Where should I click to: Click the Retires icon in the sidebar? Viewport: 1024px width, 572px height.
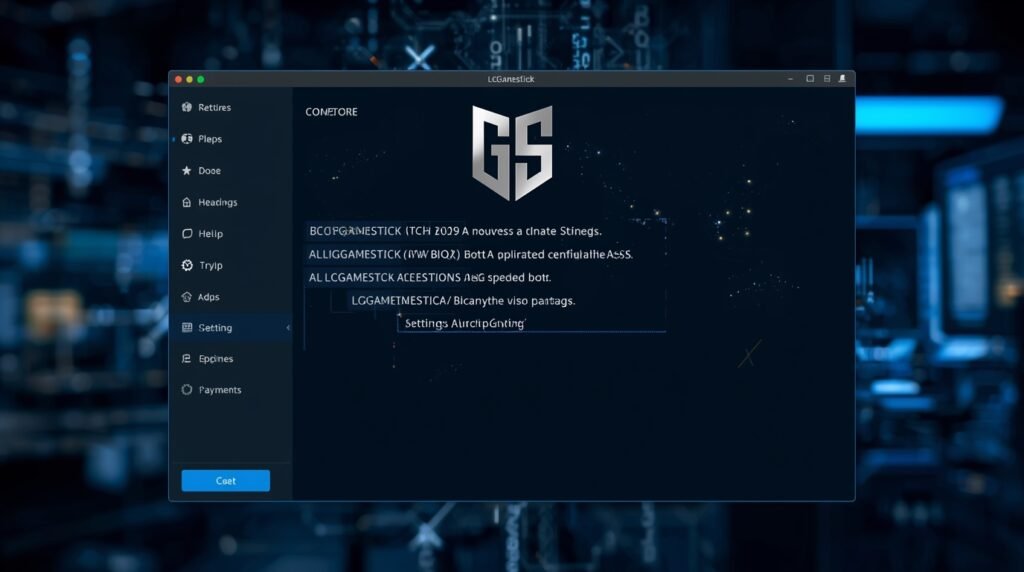pyautogui.click(x=186, y=107)
